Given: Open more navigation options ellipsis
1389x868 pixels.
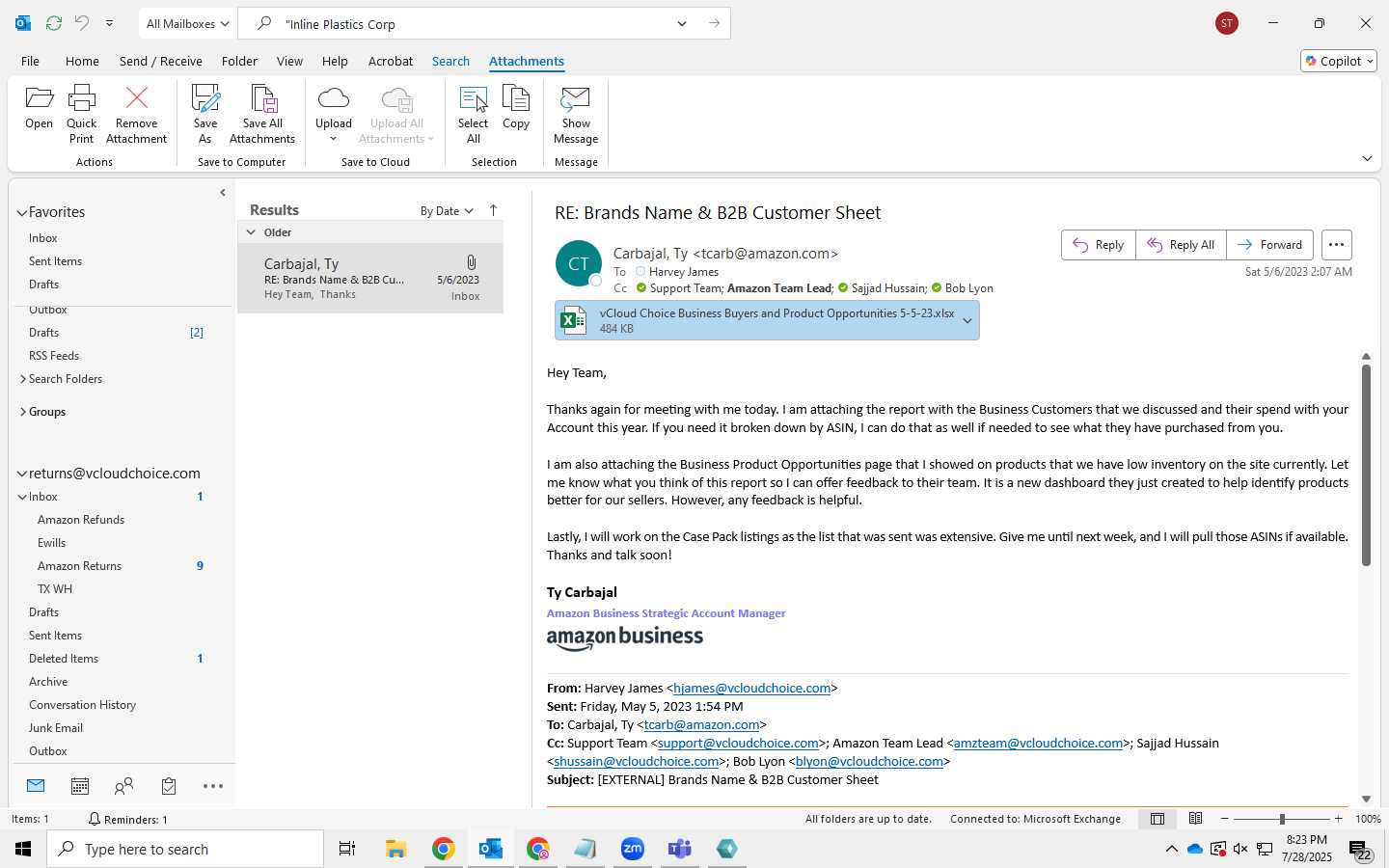Looking at the screenshot, I should pyautogui.click(x=213, y=786).
